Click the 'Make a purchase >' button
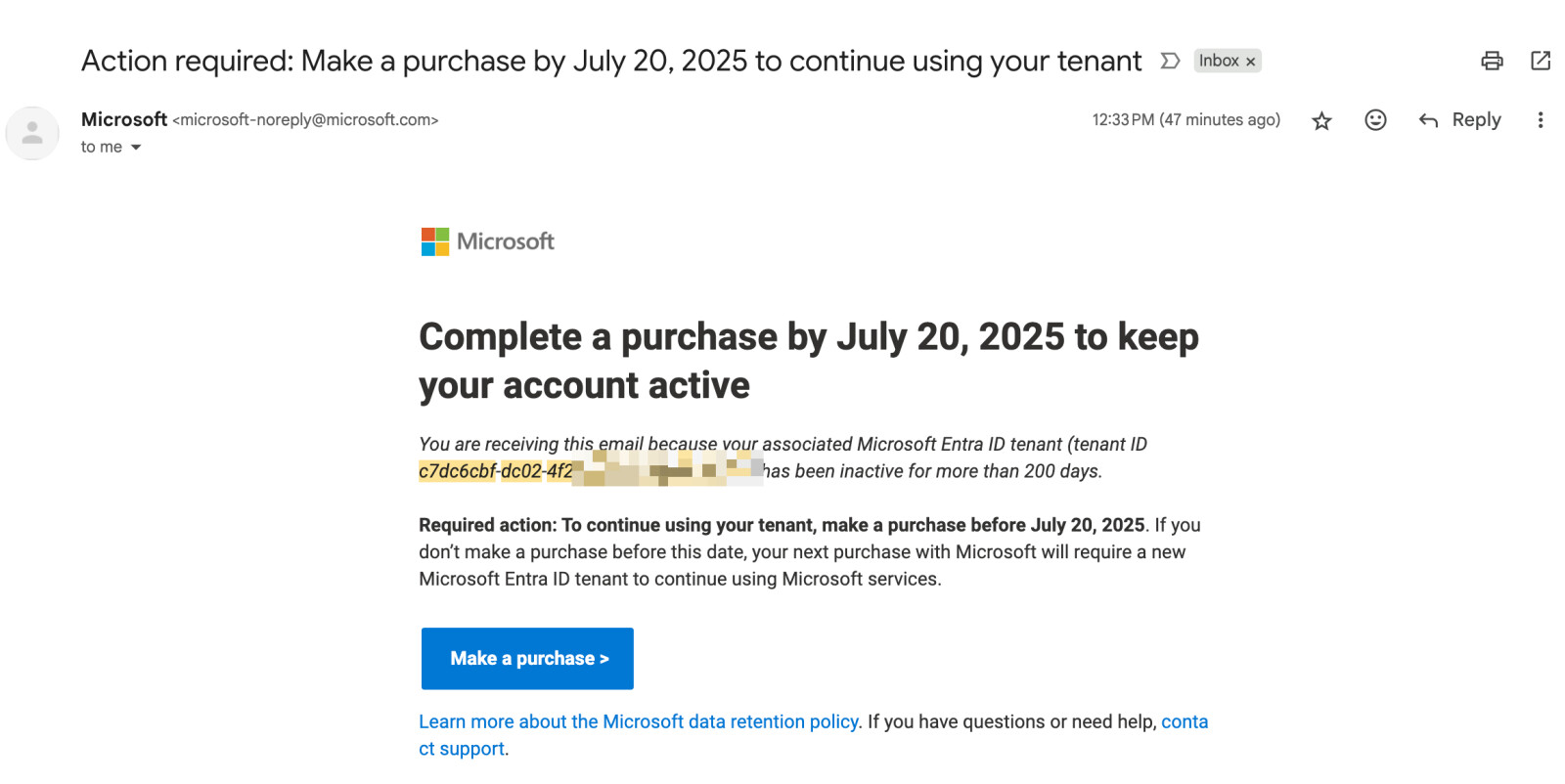 [527, 658]
